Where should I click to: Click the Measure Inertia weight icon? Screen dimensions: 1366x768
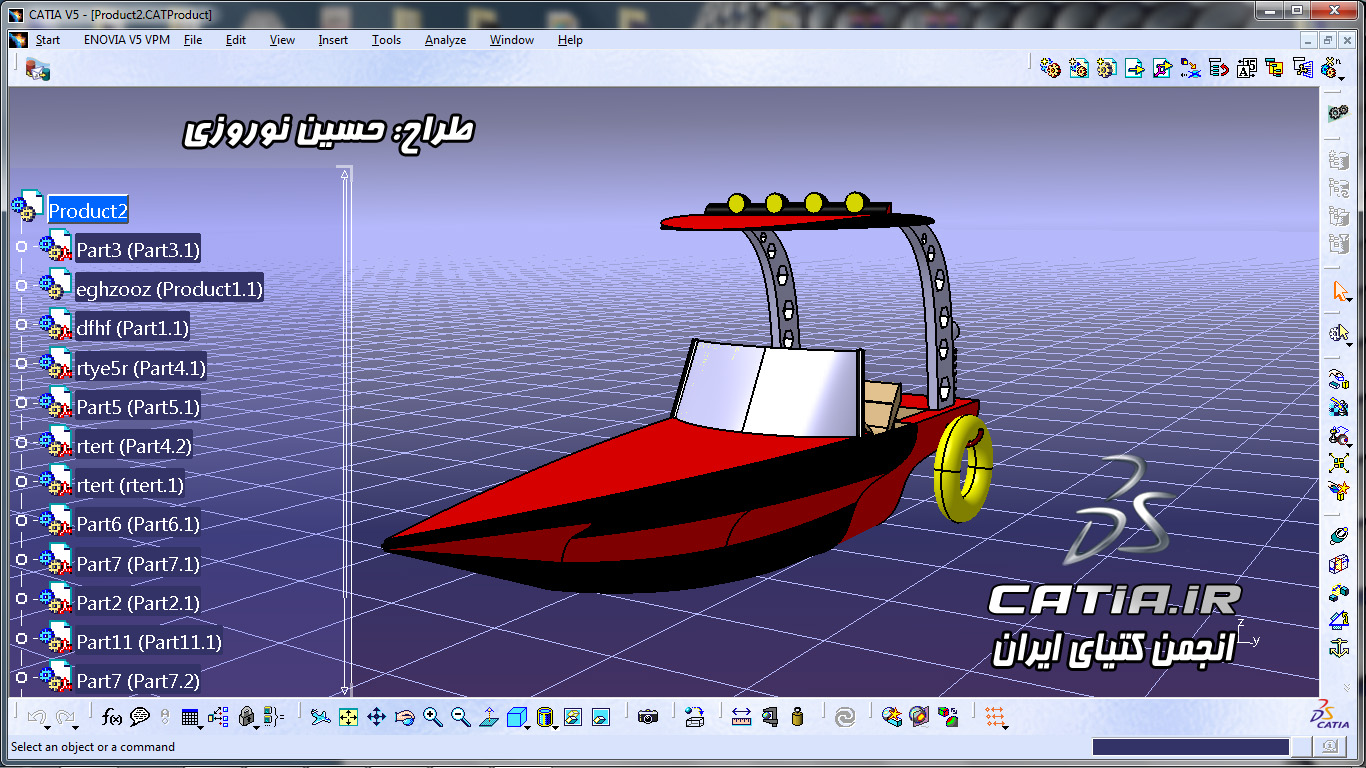(x=797, y=716)
